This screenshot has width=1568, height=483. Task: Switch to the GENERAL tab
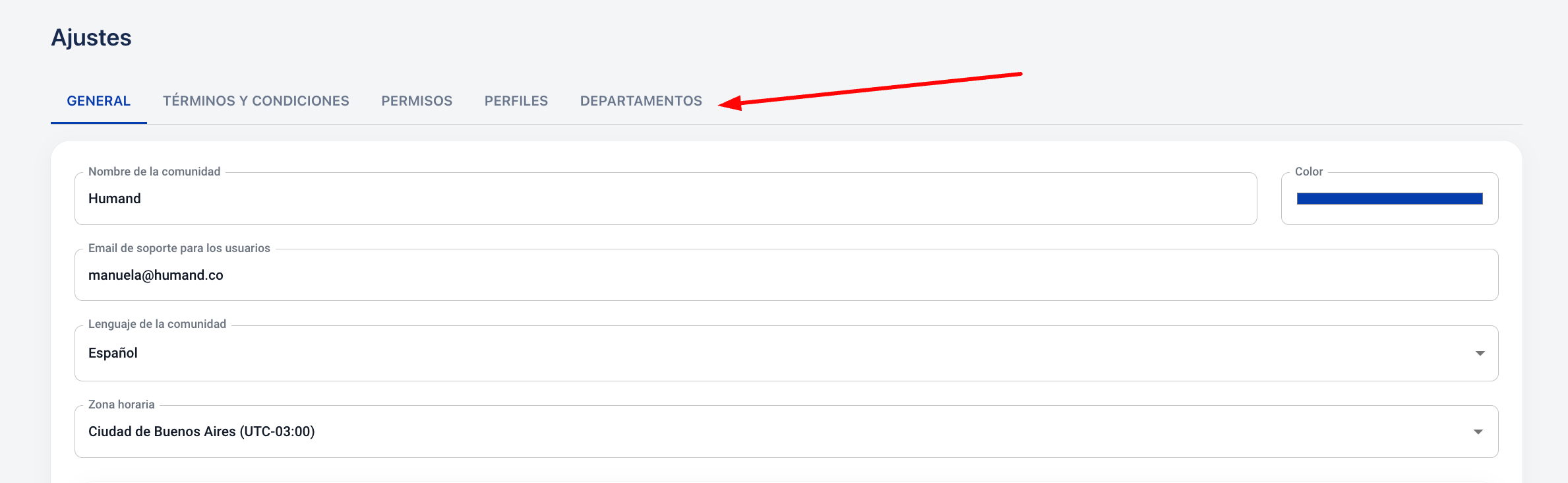[x=99, y=101]
